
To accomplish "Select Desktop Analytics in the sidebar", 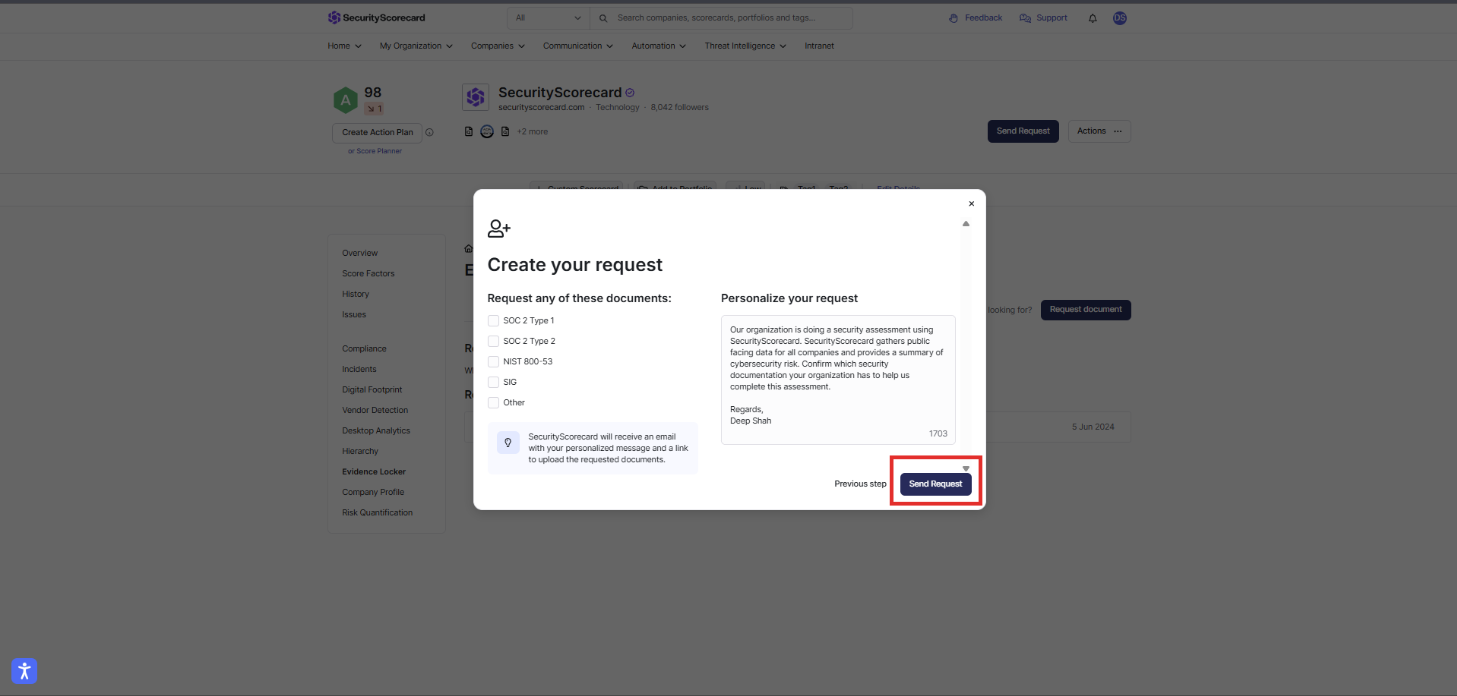I will pos(376,431).
